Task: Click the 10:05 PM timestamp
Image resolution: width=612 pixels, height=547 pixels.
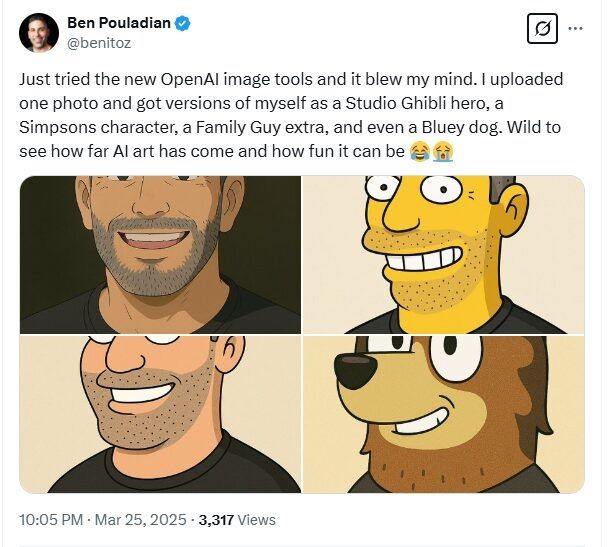Action: pyautogui.click(x=49, y=520)
